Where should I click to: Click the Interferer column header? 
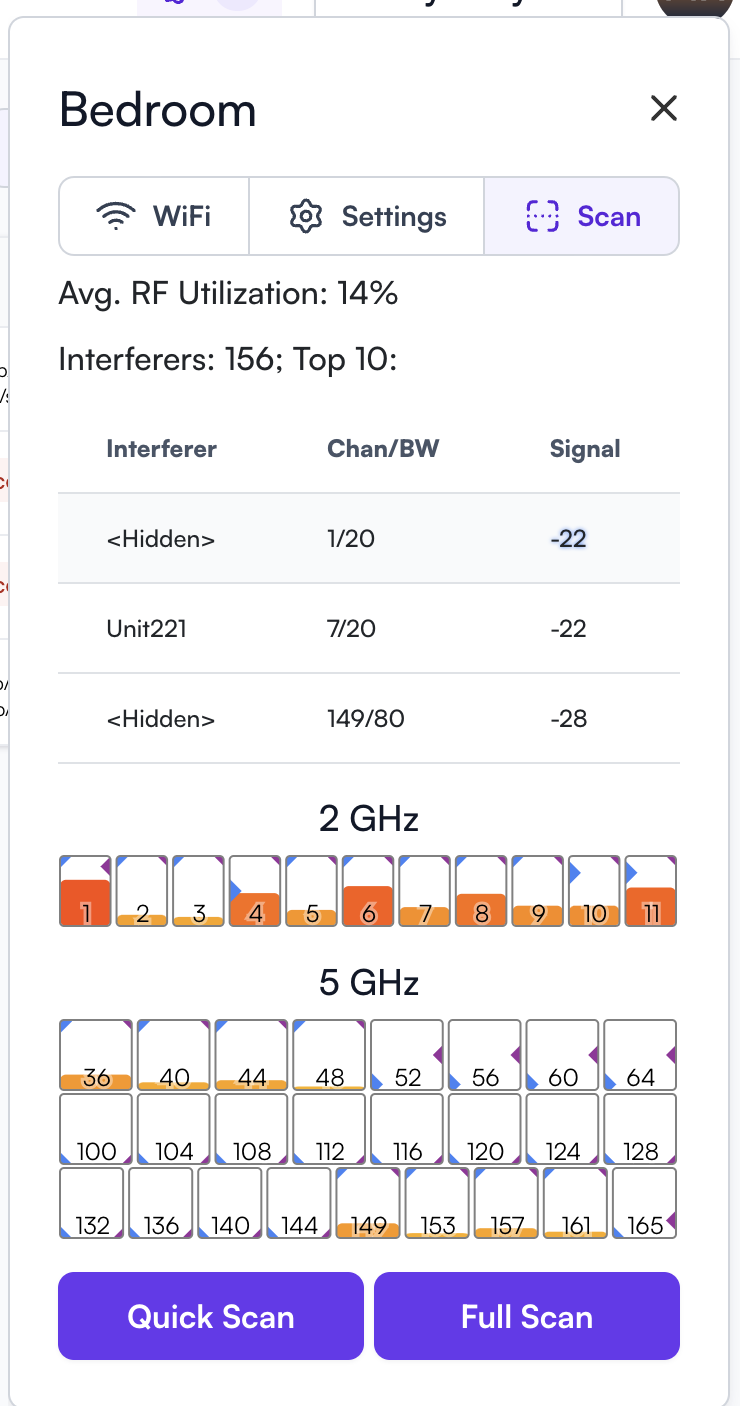[161, 449]
